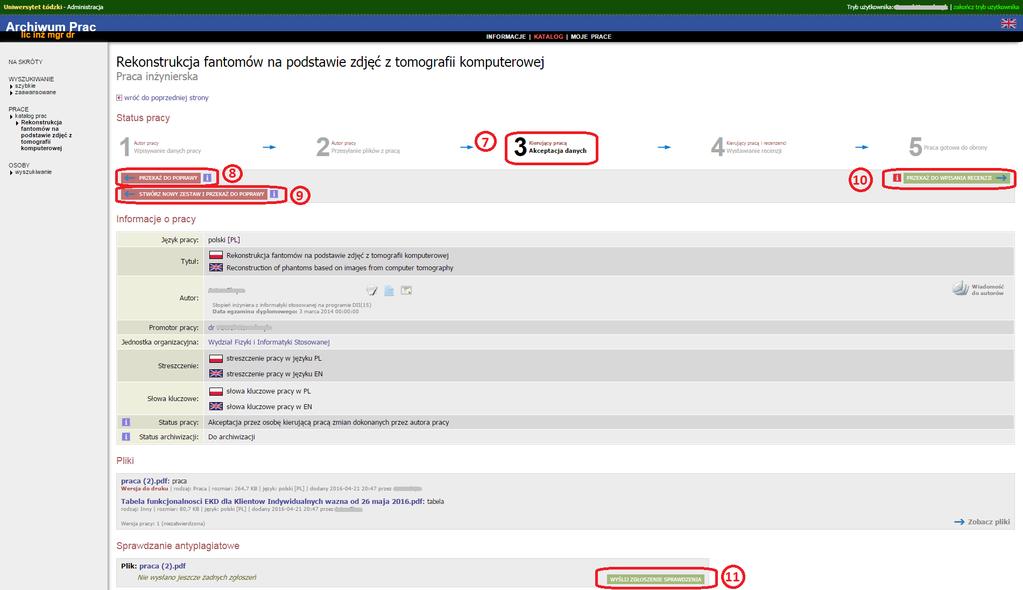The width and height of the screenshot is (1023, 590).
Task: Click streszczenie pracy w języku PL
Action: coord(274,358)
